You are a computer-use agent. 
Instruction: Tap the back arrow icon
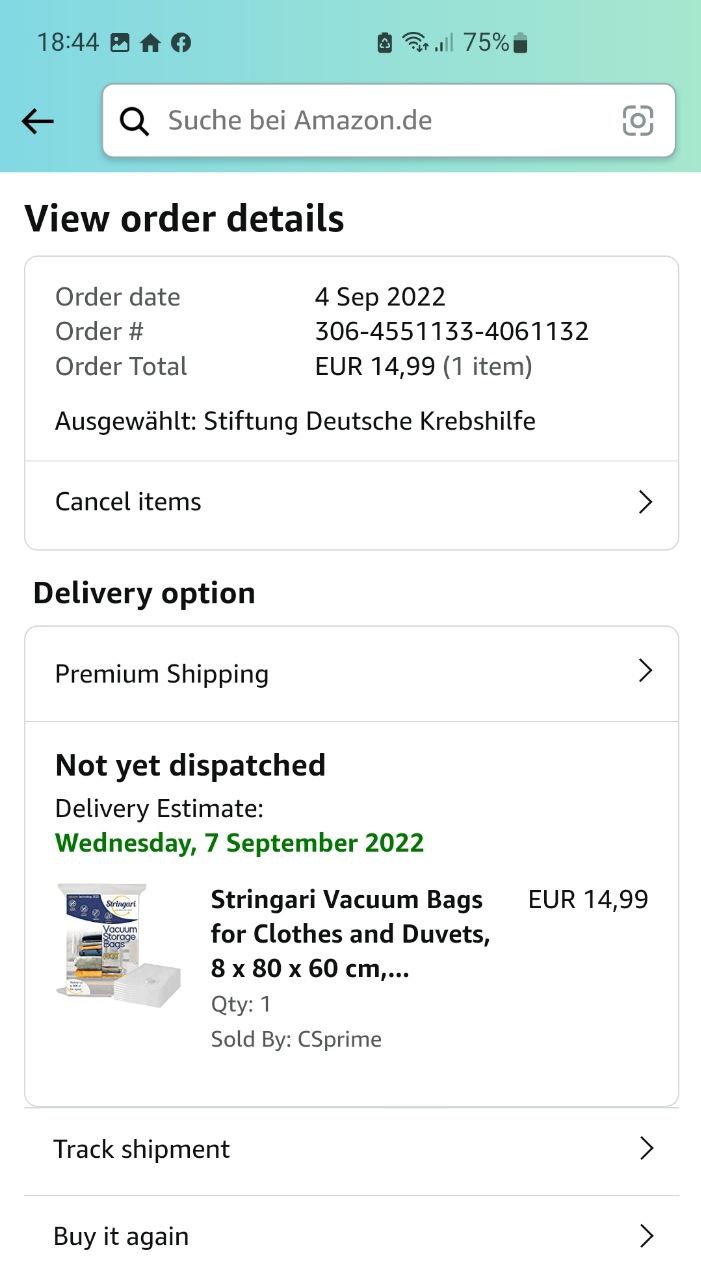pos(38,122)
